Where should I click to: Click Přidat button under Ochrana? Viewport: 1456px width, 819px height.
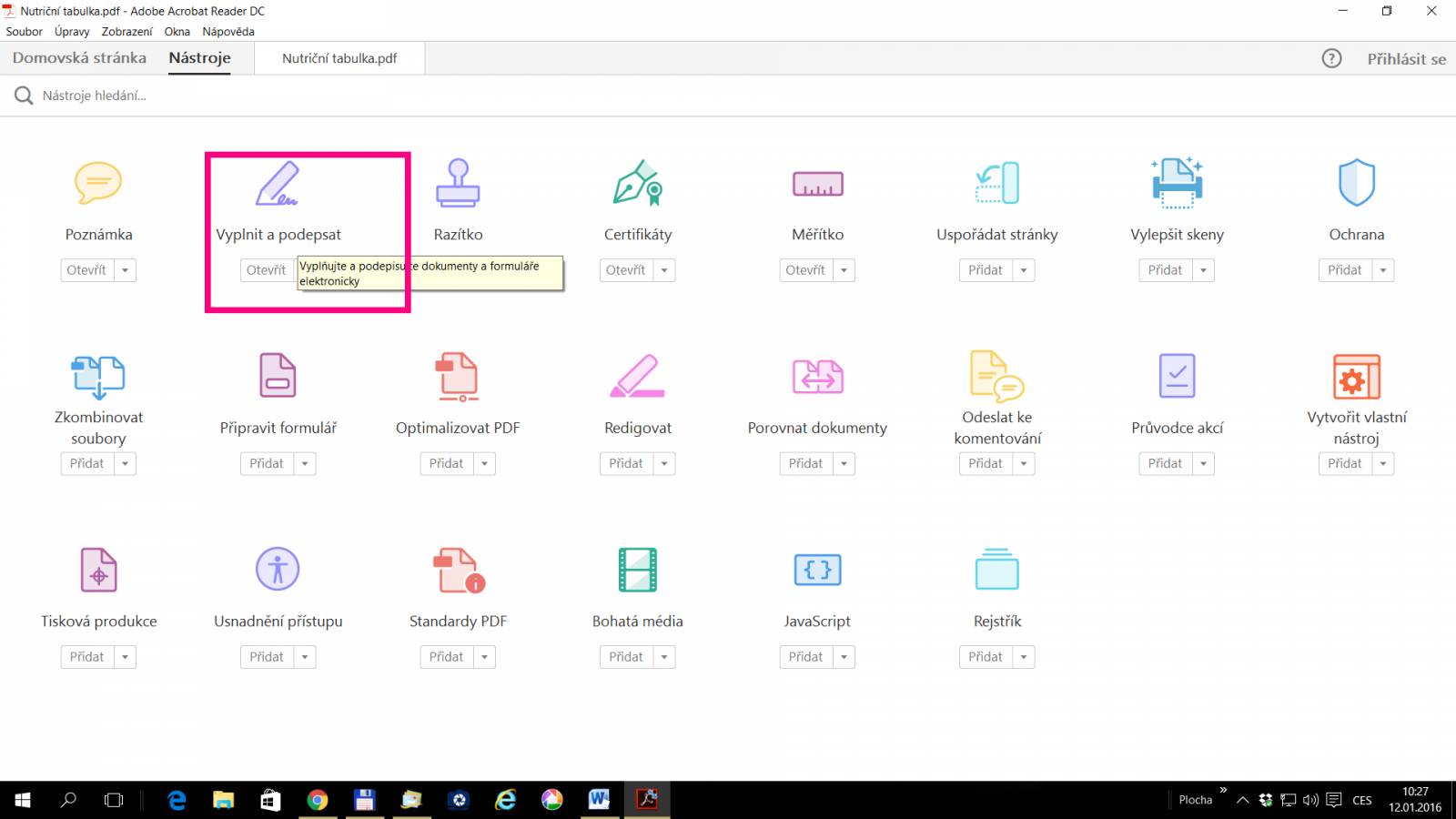click(x=1346, y=270)
